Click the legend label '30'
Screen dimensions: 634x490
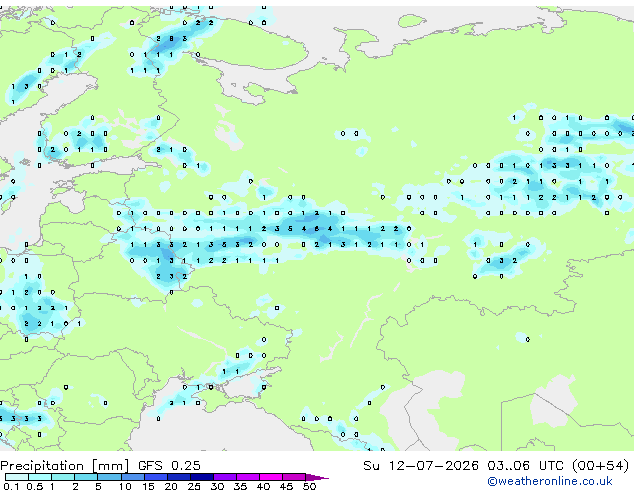coord(217,486)
